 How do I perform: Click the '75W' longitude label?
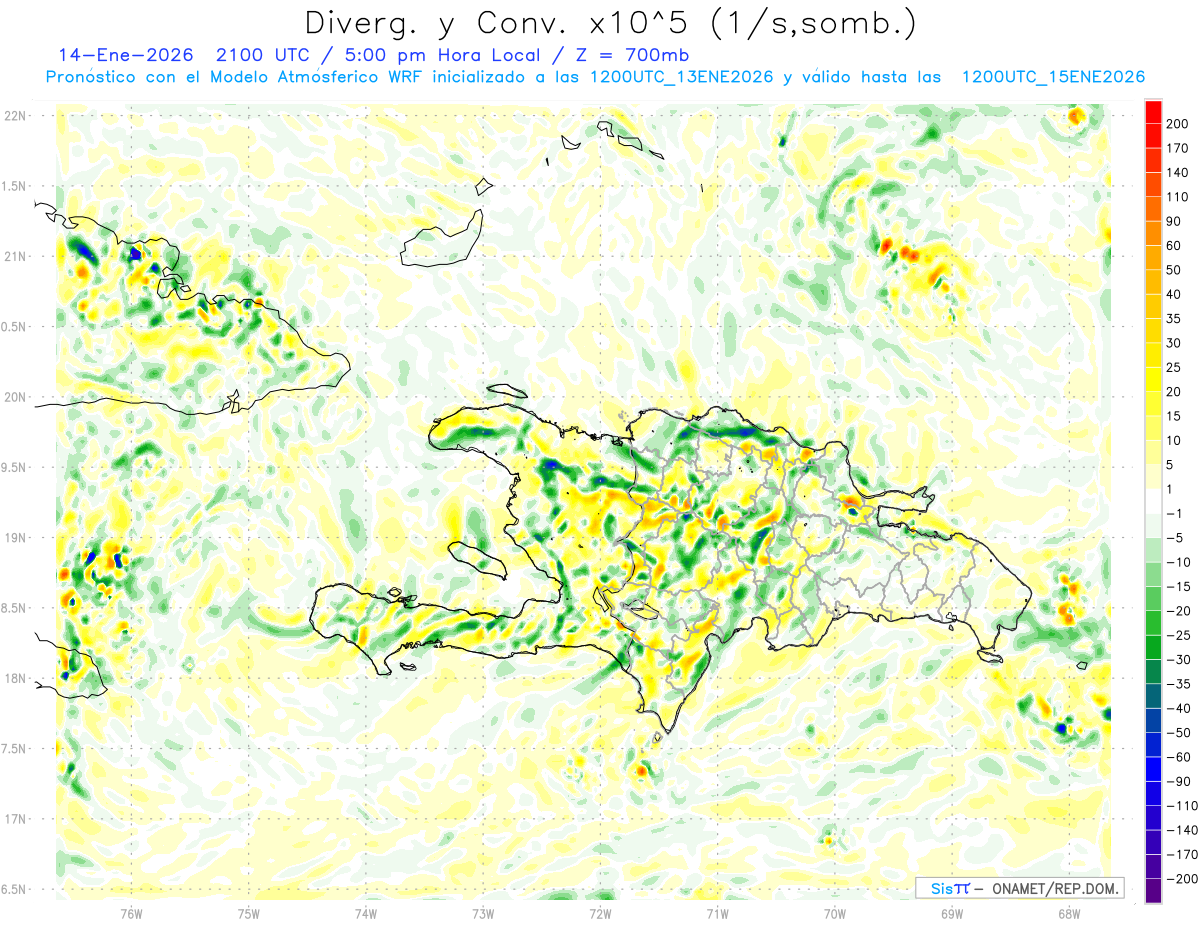click(x=248, y=913)
